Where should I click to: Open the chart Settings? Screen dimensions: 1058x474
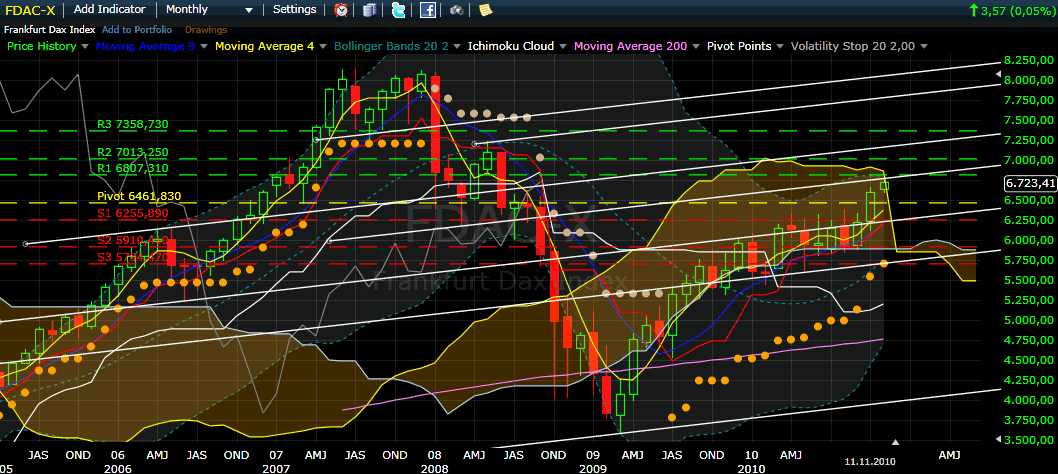point(294,9)
